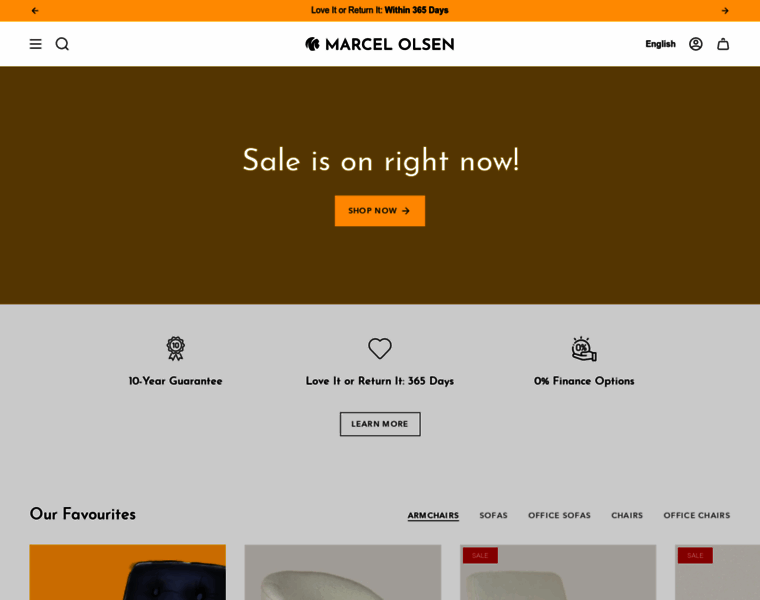Click the Marcel Olsen logo
The image size is (760, 600).
[380, 44]
